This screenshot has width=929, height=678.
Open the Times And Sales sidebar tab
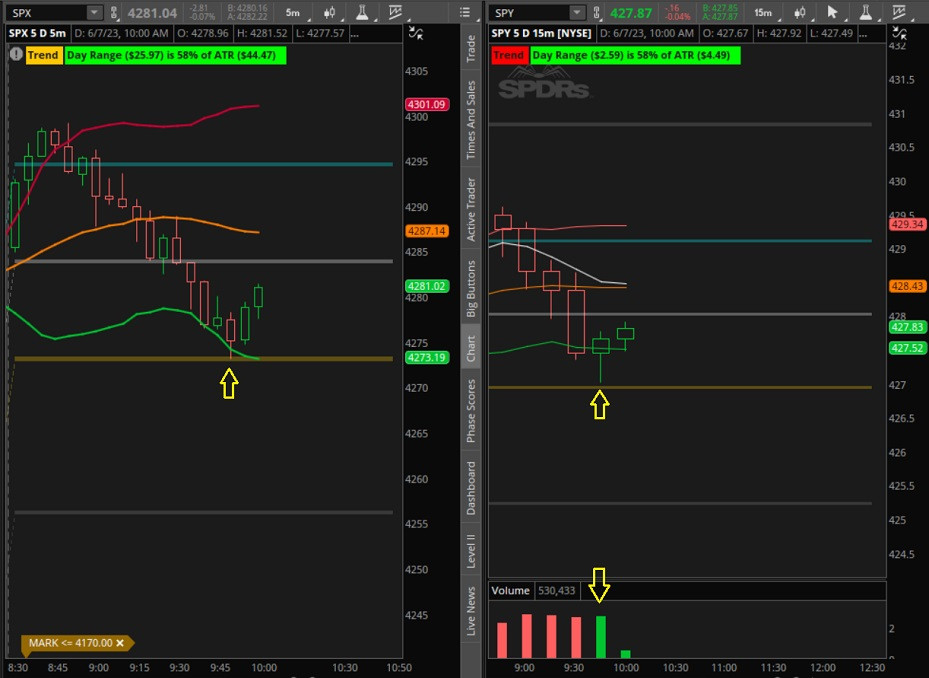point(471,120)
